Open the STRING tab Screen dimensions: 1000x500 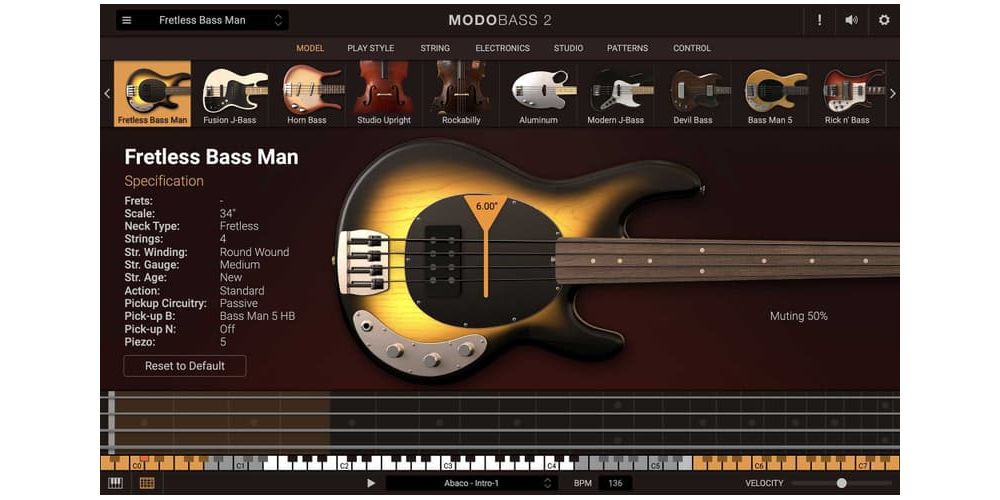pos(435,48)
